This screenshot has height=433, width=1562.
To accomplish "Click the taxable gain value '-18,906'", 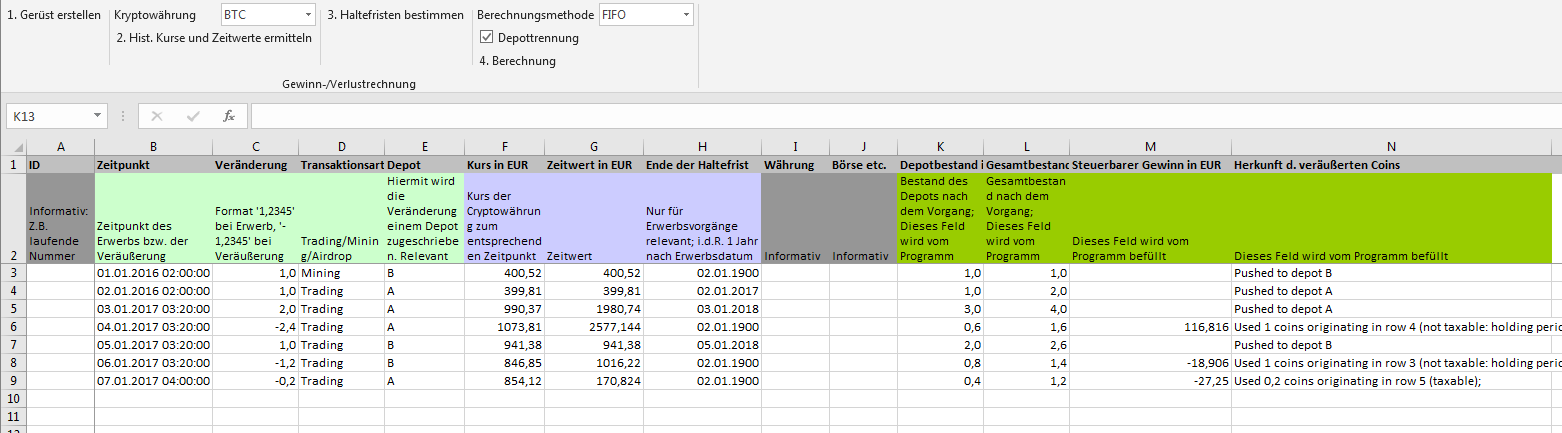I will pyautogui.click(x=1150, y=362).
